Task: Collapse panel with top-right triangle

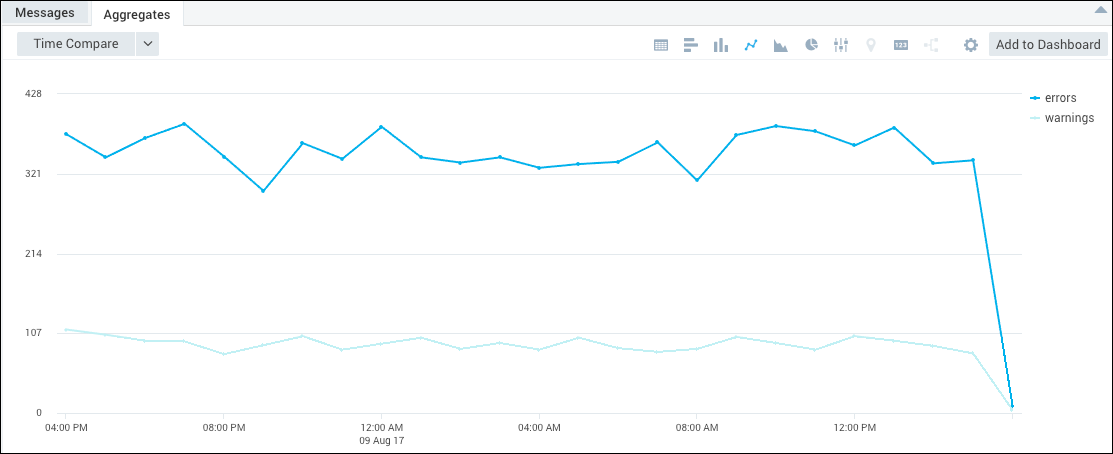Action: tap(1101, 9)
